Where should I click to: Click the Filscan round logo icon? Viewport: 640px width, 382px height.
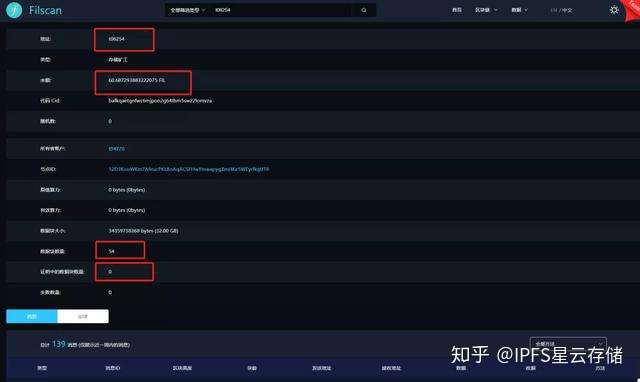14,10
